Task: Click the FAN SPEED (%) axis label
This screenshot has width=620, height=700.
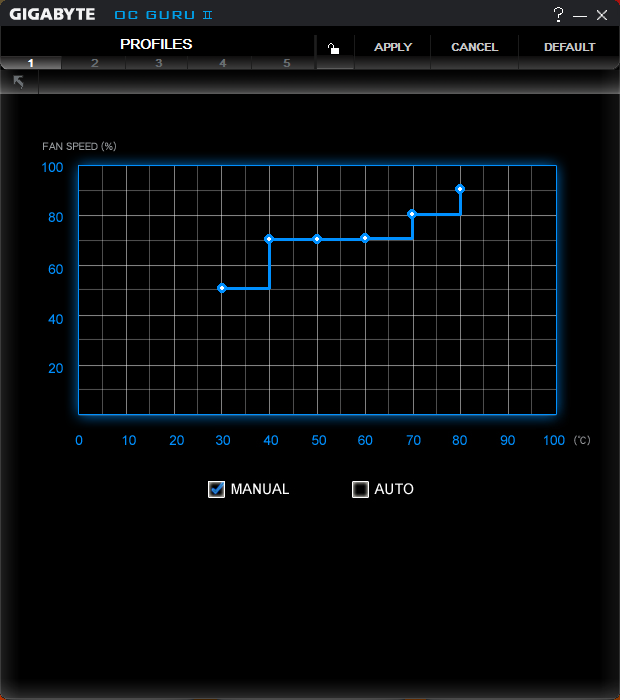Action: pos(79,146)
